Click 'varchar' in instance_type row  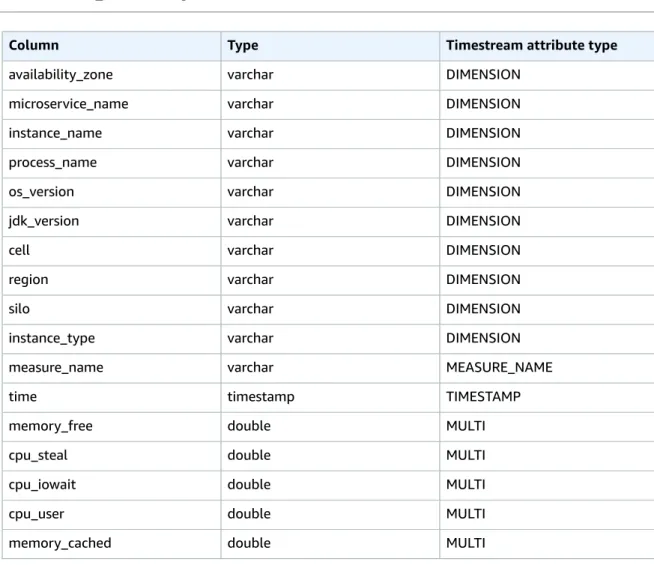click(x=250, y=339)
